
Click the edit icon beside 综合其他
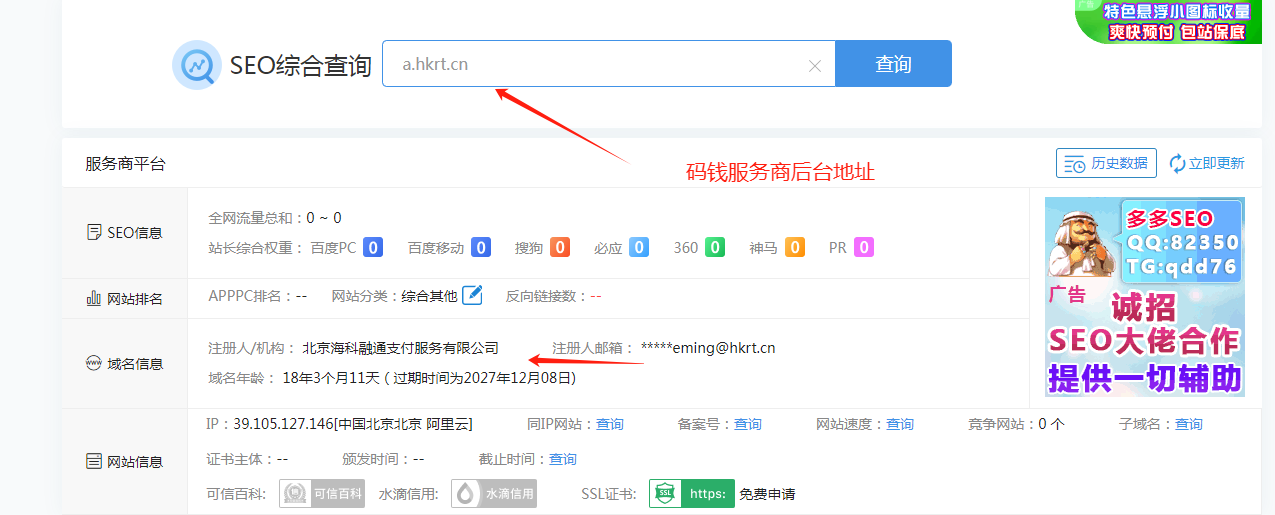click(x=472, y=295)
